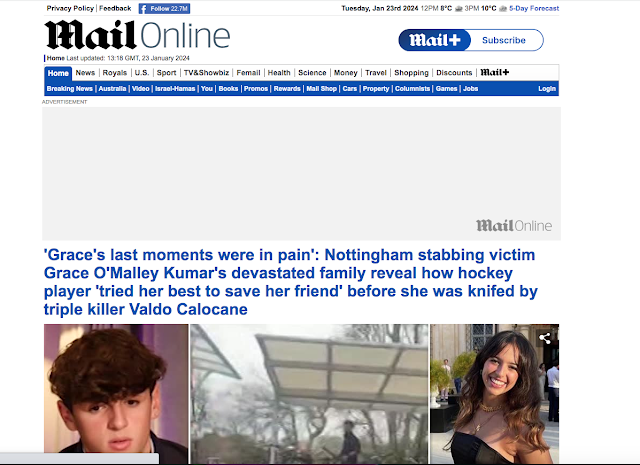Select the Home tab

tap(58, 73)
